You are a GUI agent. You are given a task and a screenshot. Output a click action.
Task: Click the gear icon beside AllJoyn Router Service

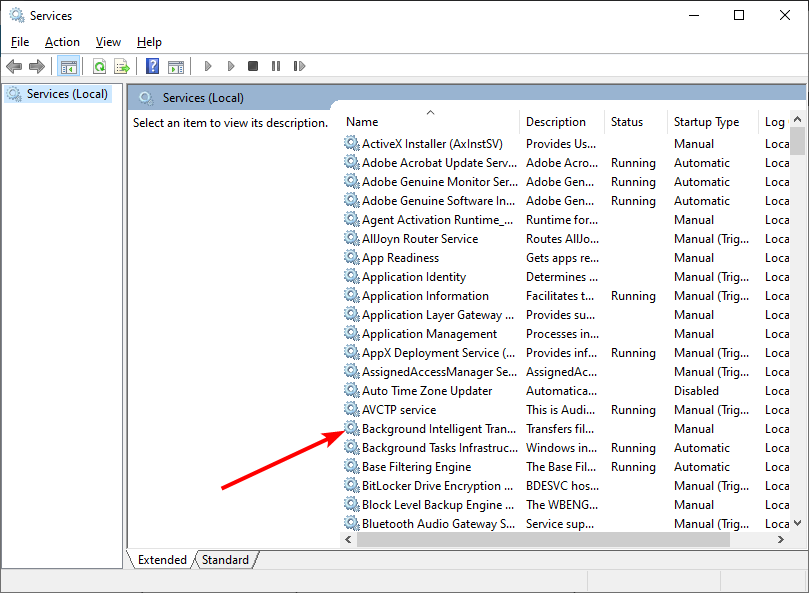[352, 238]
